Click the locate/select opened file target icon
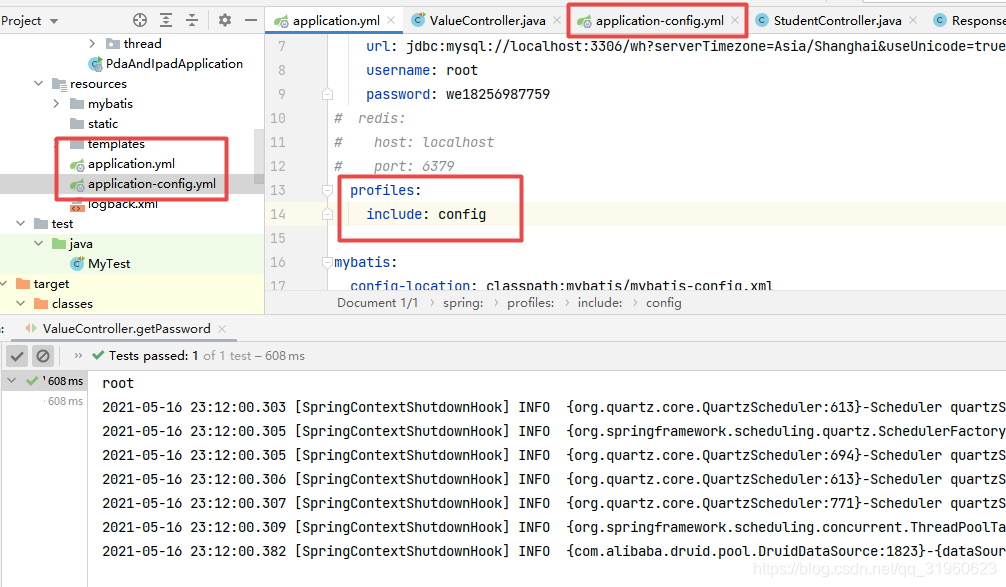 click(140, 20)
